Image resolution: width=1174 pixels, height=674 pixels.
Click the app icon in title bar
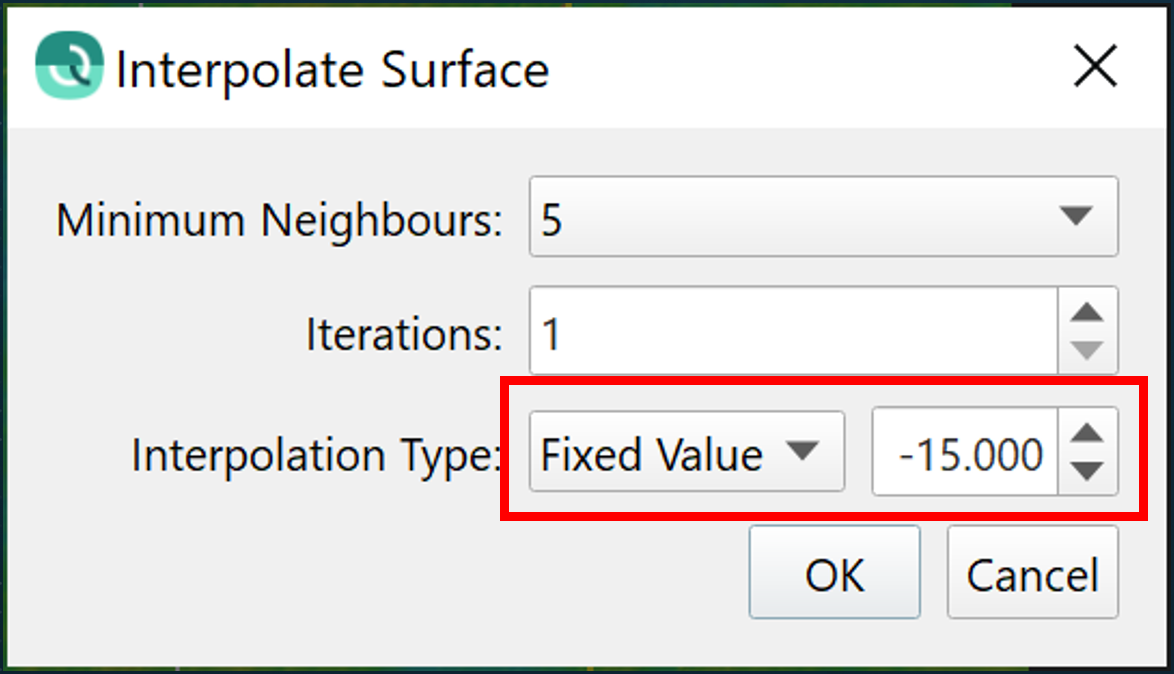[69, 66]
